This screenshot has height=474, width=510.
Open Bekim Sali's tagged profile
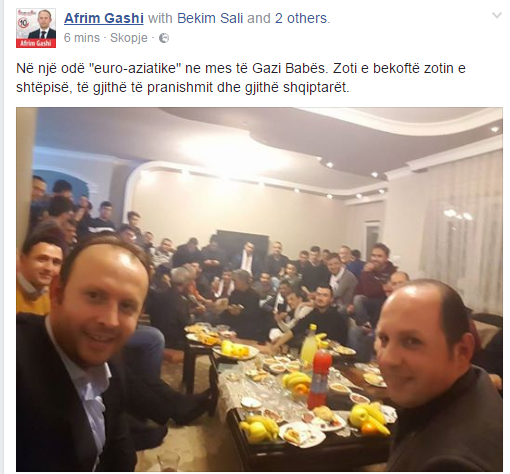210,18
